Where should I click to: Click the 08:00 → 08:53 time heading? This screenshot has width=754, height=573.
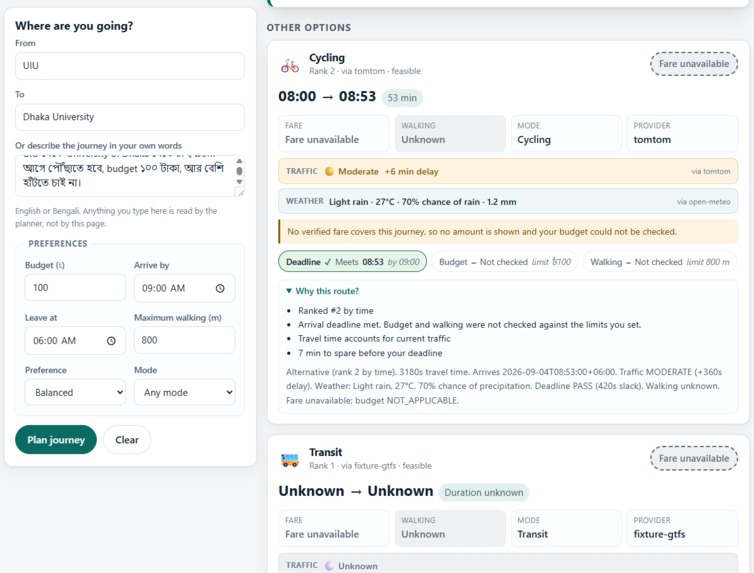click(x=327, y=97)
